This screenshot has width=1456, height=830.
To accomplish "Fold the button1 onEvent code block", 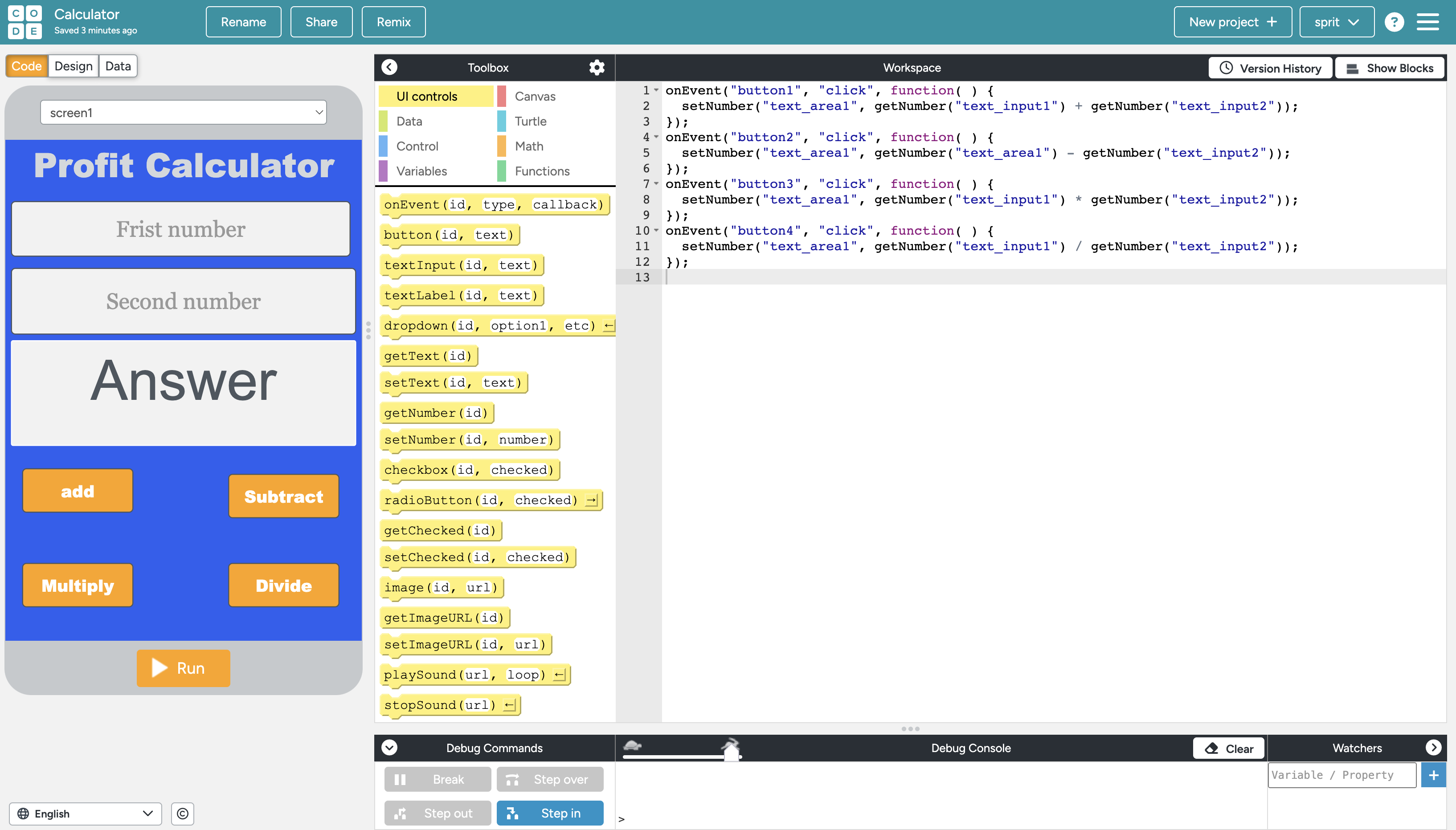I will [656, 90].
